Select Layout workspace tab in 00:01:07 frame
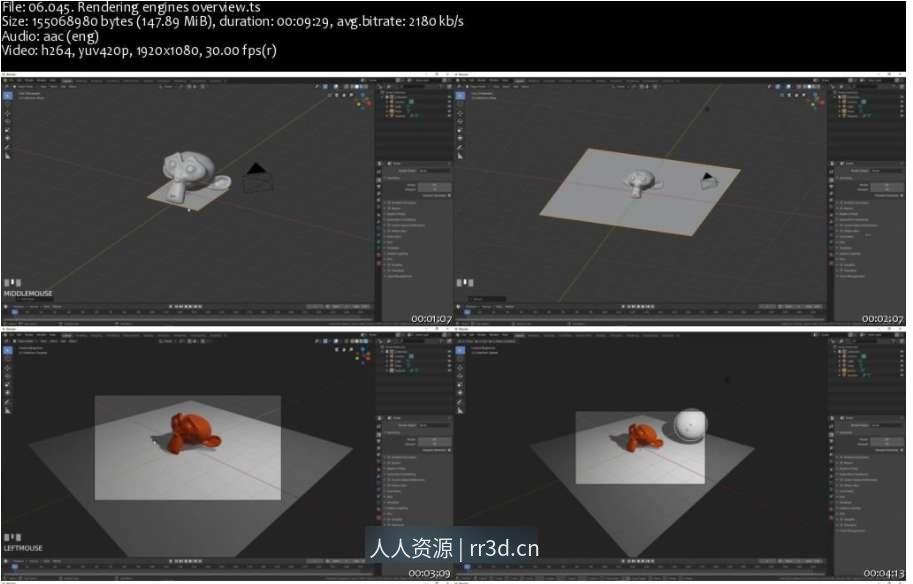 67,81
